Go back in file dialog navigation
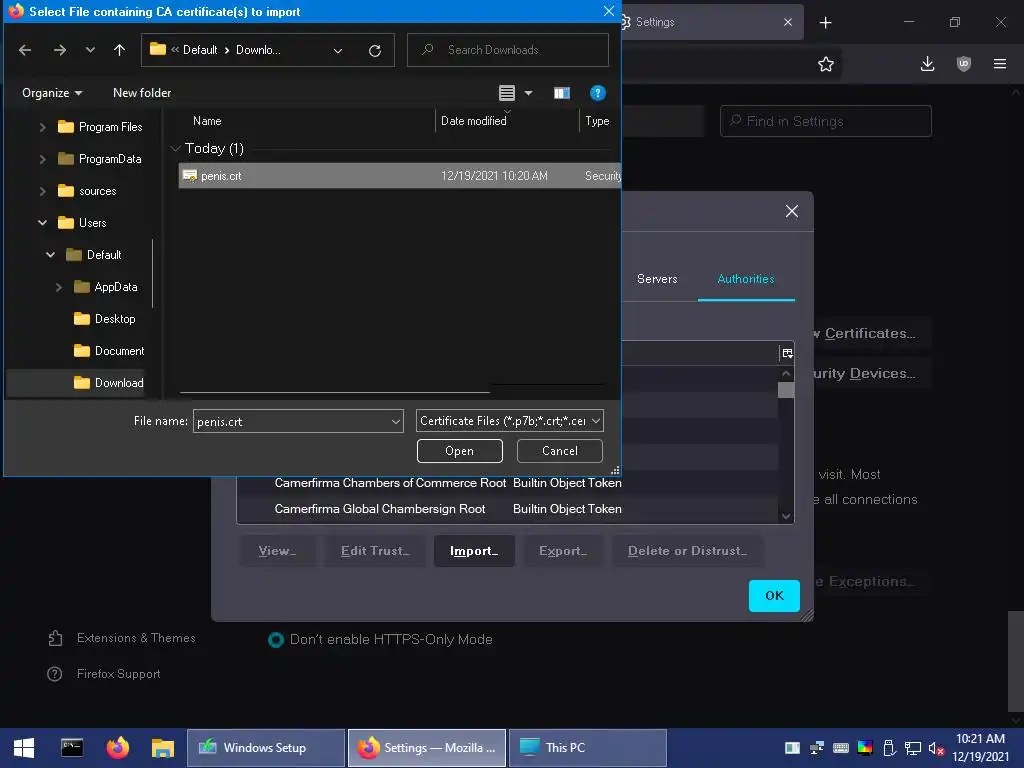Viewport: 1024px width, 768px height. click(25, 50)
